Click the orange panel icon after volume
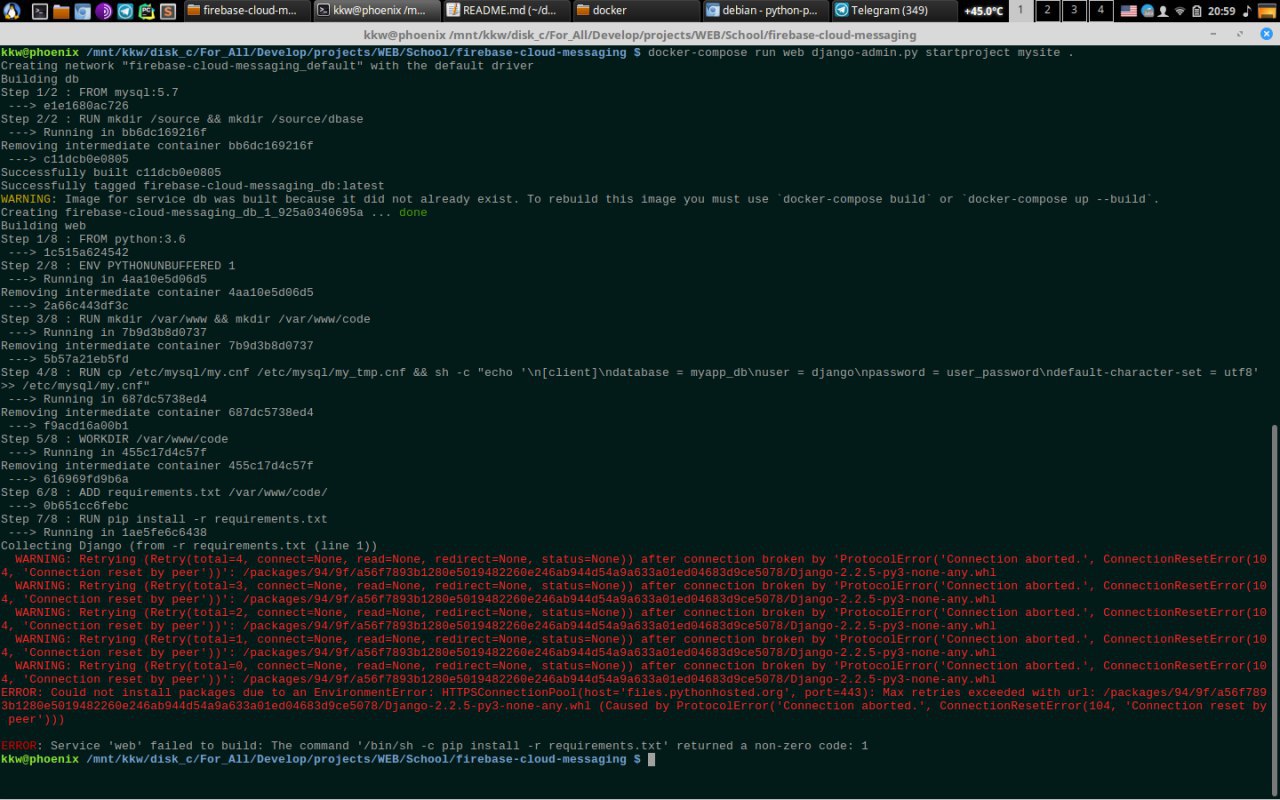 pyautogui.click(x=1267, y=11)
